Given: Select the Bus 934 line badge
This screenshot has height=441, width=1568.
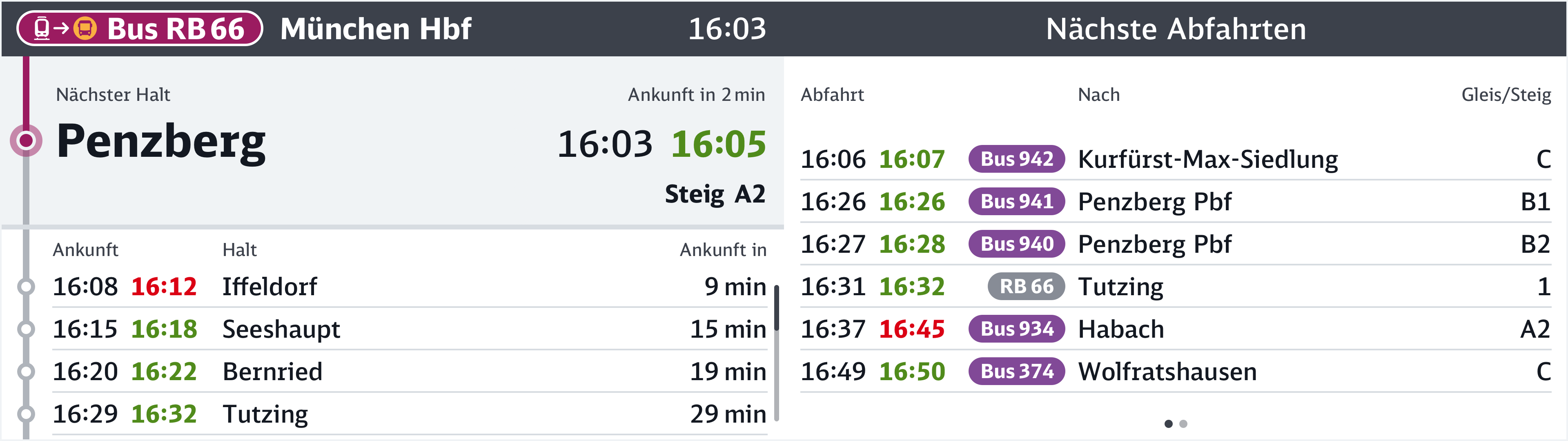Looking at the screenshot, I should pyautogui.click(x=1016, y=329).
